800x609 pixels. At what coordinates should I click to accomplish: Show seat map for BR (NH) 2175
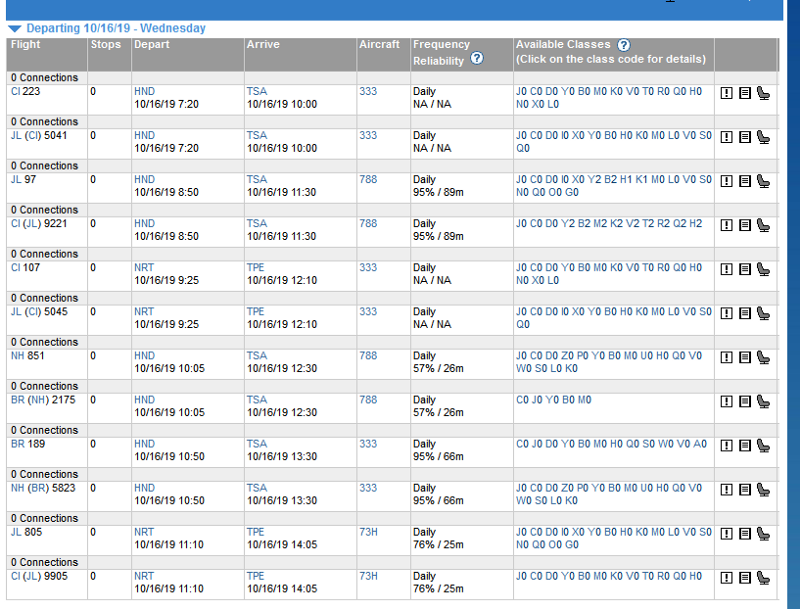[763, 401]
